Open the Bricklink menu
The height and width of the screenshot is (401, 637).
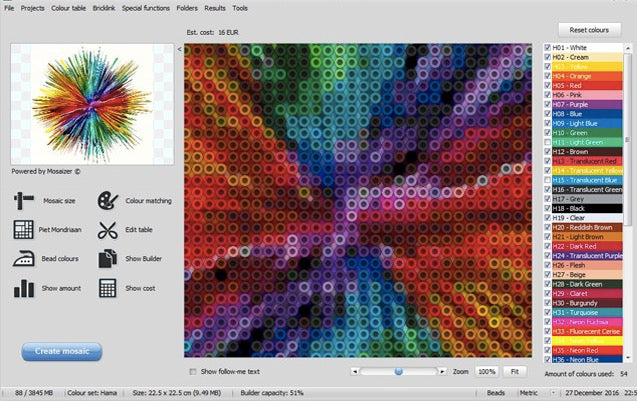104,8
